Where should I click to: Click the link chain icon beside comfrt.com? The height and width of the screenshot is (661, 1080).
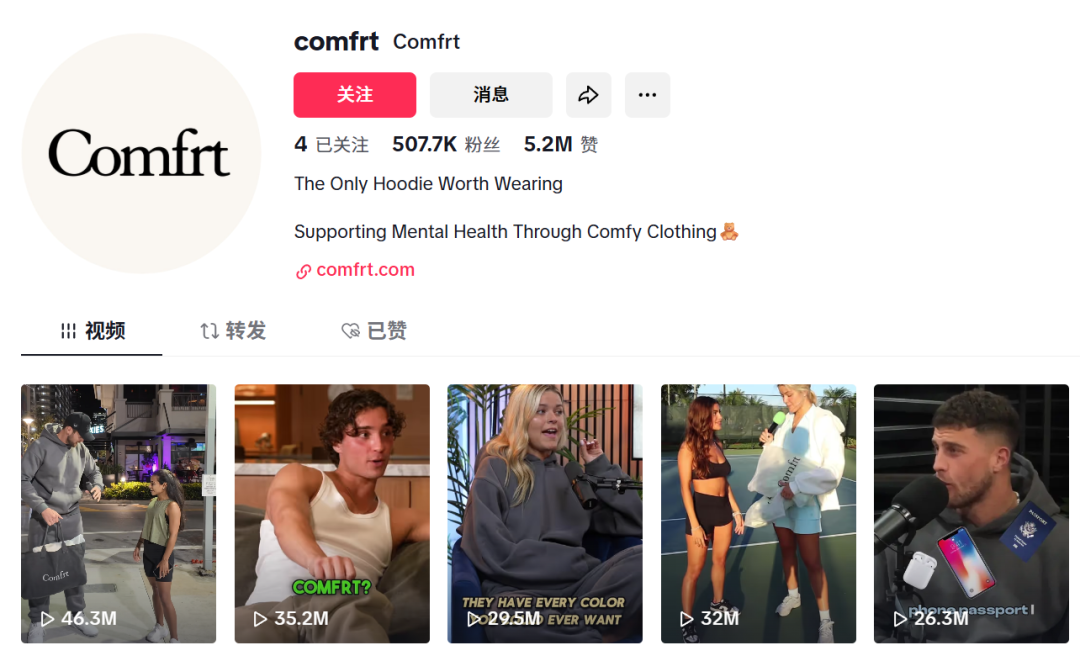[x=303, y=271]
